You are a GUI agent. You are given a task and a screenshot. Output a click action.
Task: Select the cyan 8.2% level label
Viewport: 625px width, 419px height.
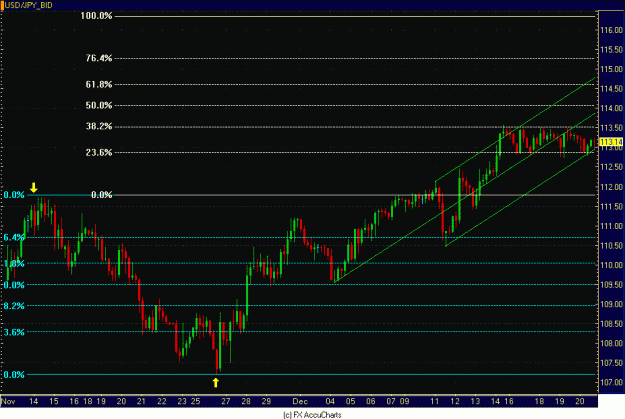pos(14,306)
